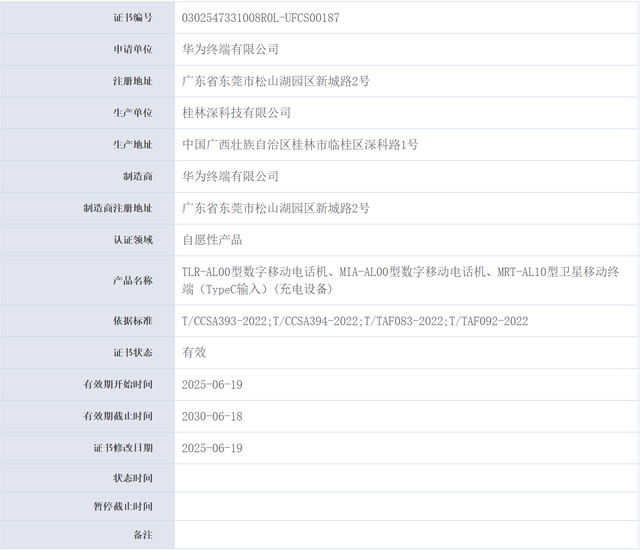Click the 暂停截止时间 label cell
This screenshot has height=550, width=640.
[x=87, y=507]
